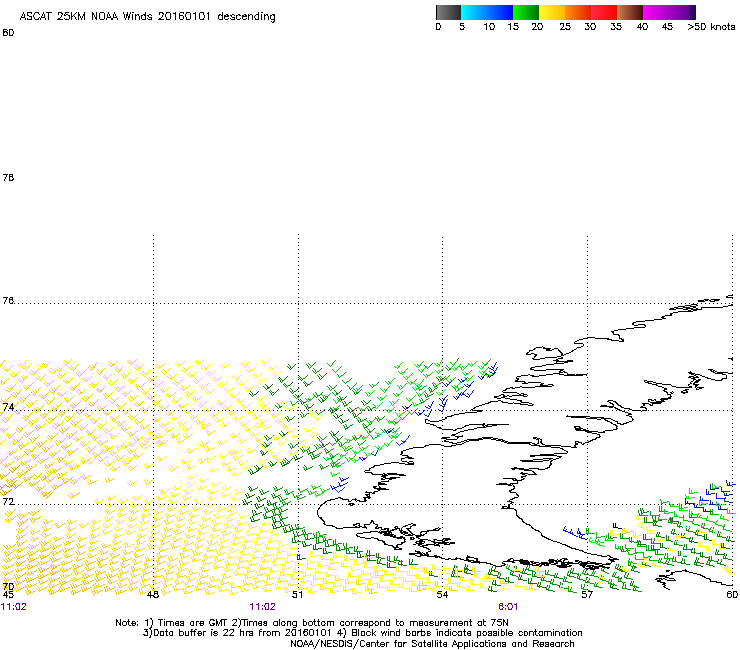This screenshot has width=740, height=650.
Task: Click the longitude 57 label on the bottom axis
Action: 587,595
